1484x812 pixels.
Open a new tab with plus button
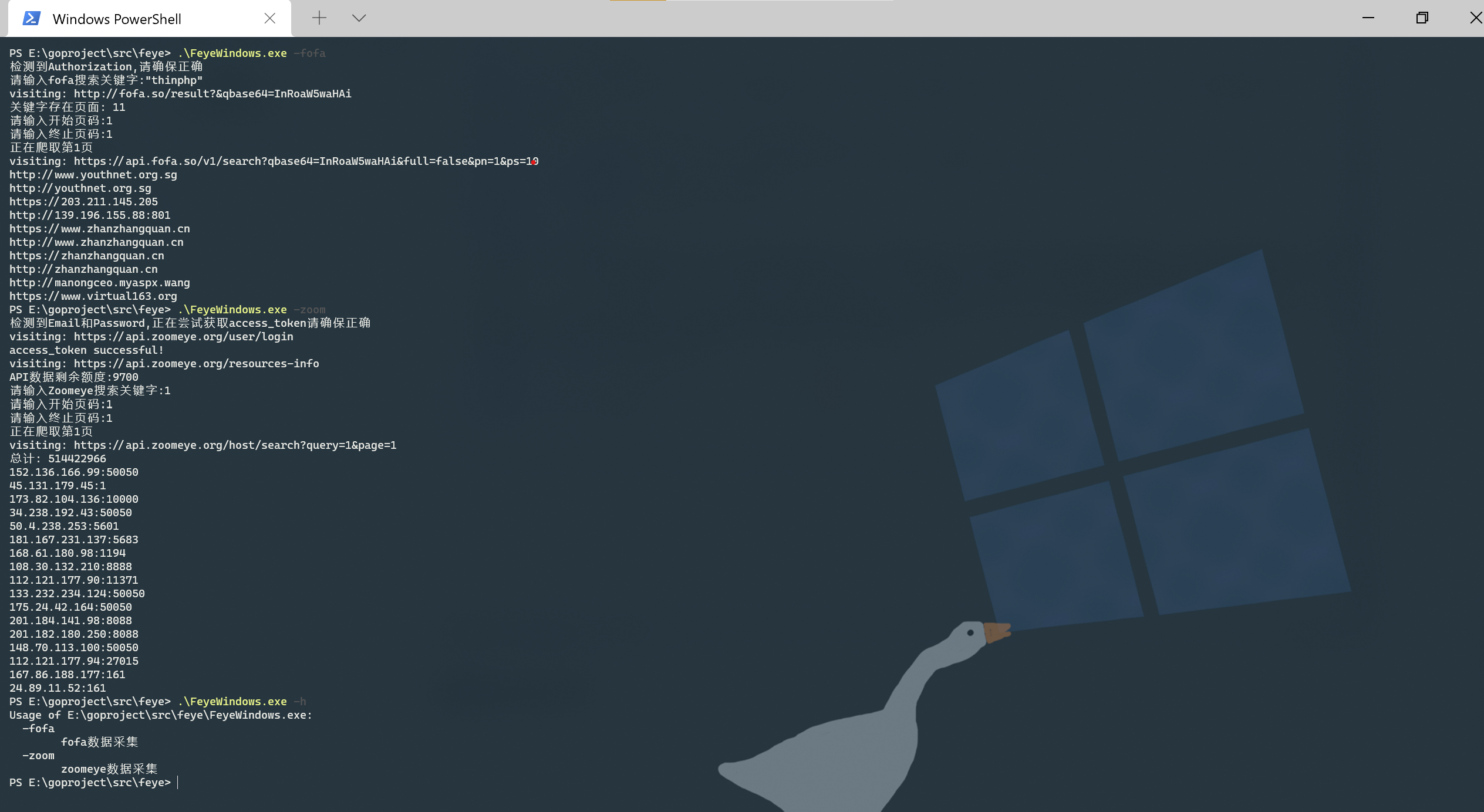tap(319, 18)
